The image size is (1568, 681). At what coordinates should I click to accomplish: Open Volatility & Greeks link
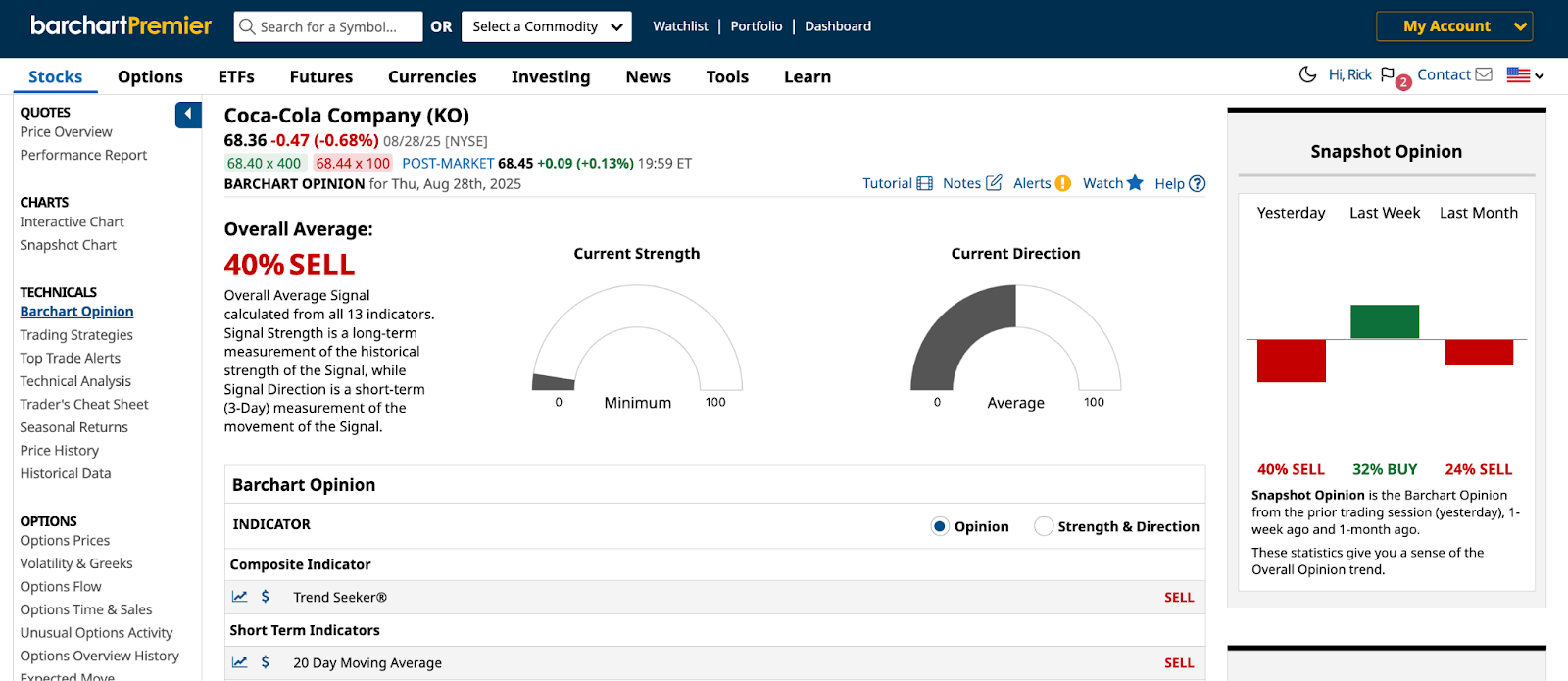coord(75,563)
